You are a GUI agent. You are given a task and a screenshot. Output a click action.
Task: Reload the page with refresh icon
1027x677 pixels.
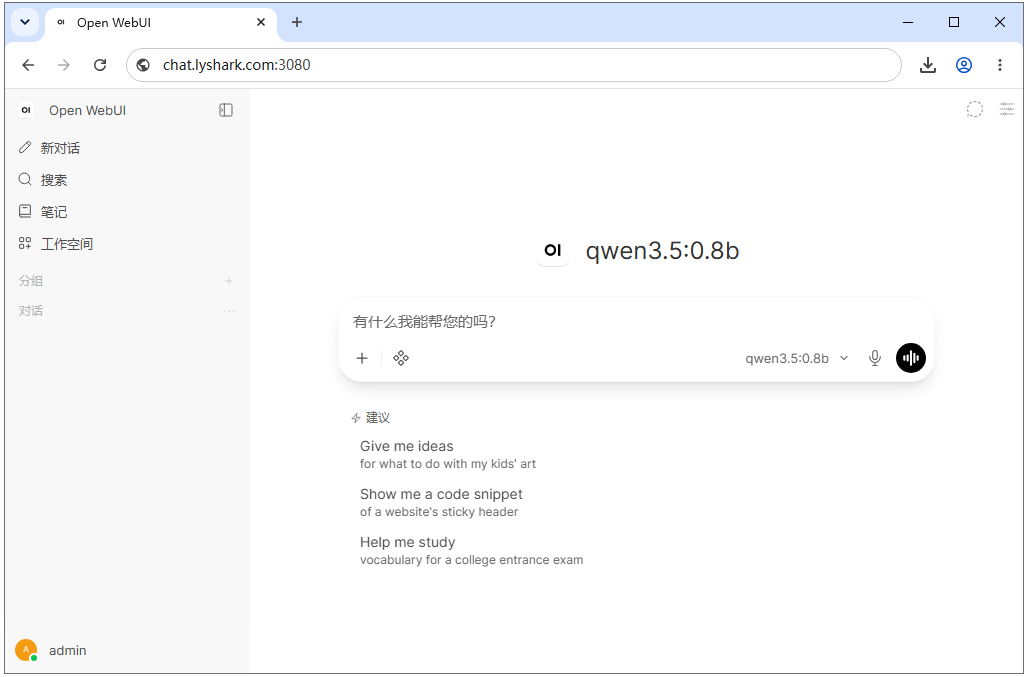tap(100, 65)
